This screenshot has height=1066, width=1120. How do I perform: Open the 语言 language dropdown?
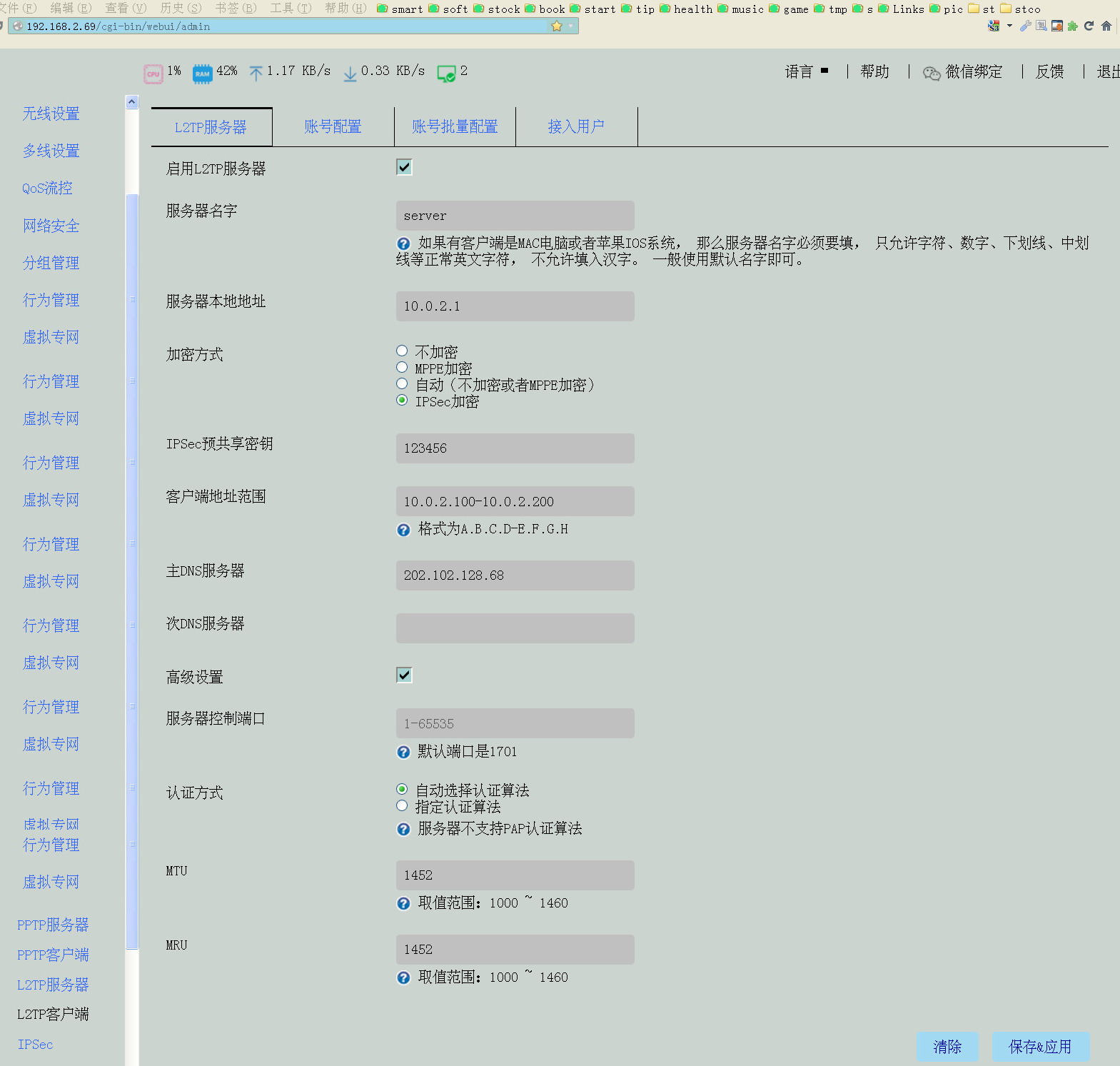click(x=806, y=71)
